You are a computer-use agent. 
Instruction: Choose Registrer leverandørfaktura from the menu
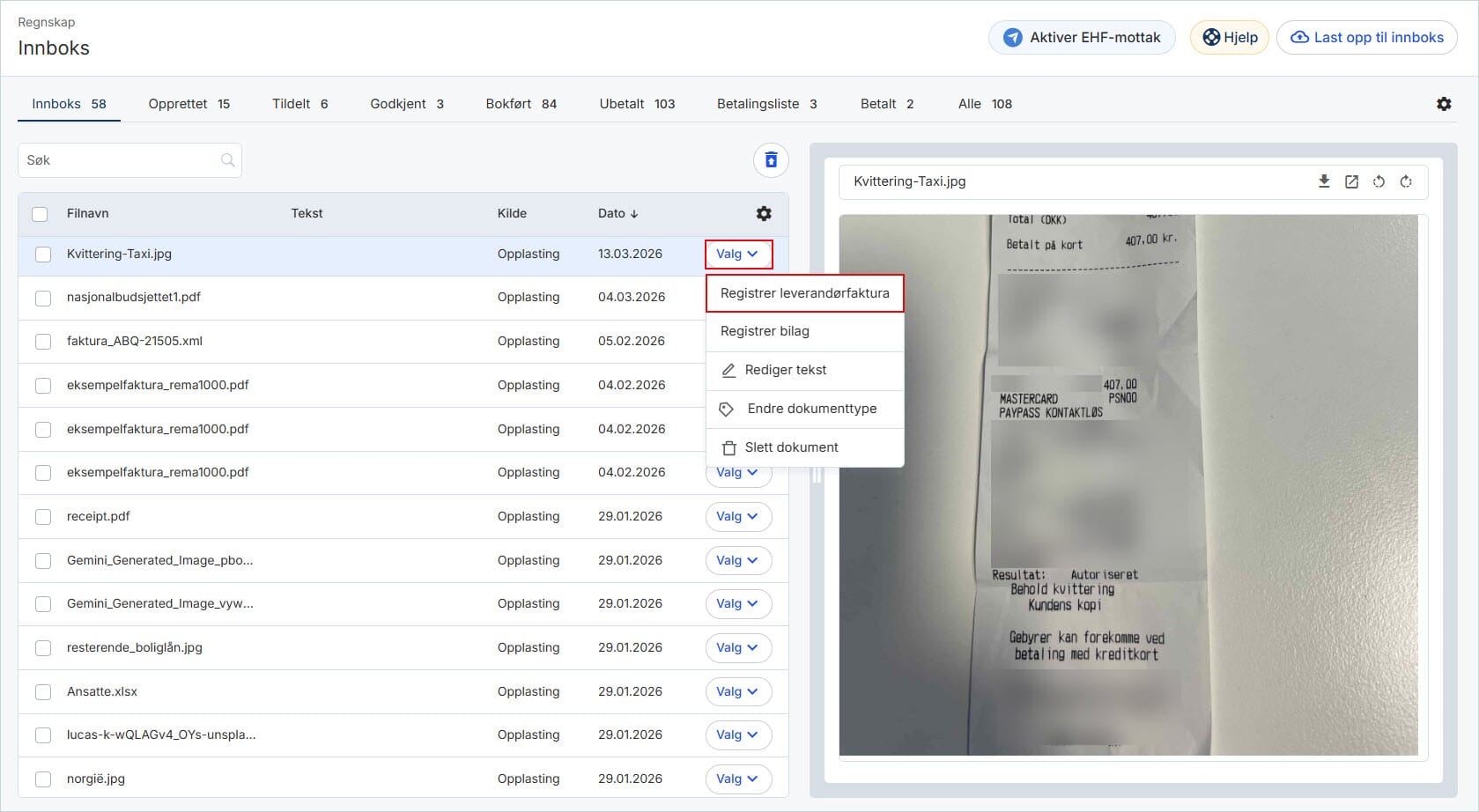point(805,293)
